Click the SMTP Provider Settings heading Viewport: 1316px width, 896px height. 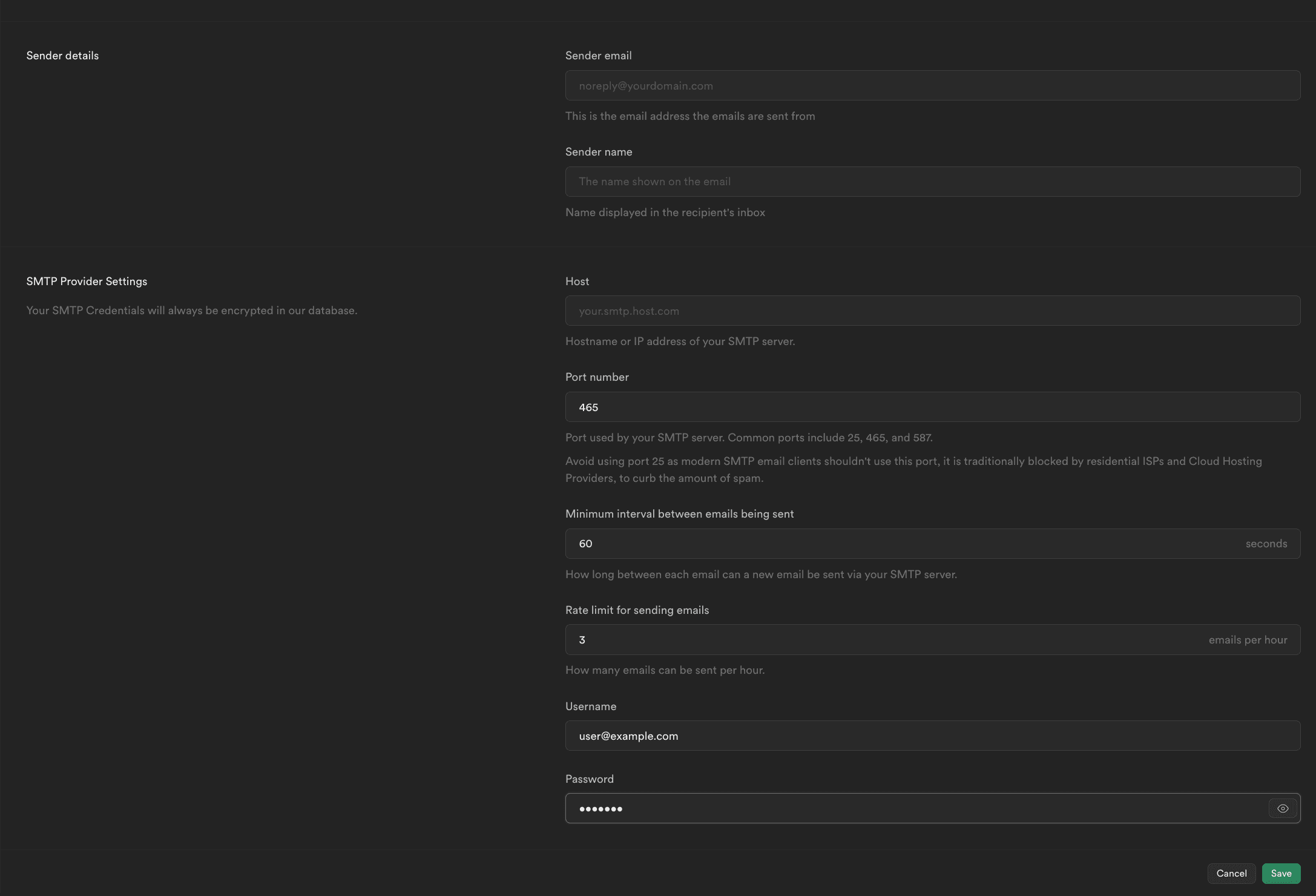tap(87, 282)
